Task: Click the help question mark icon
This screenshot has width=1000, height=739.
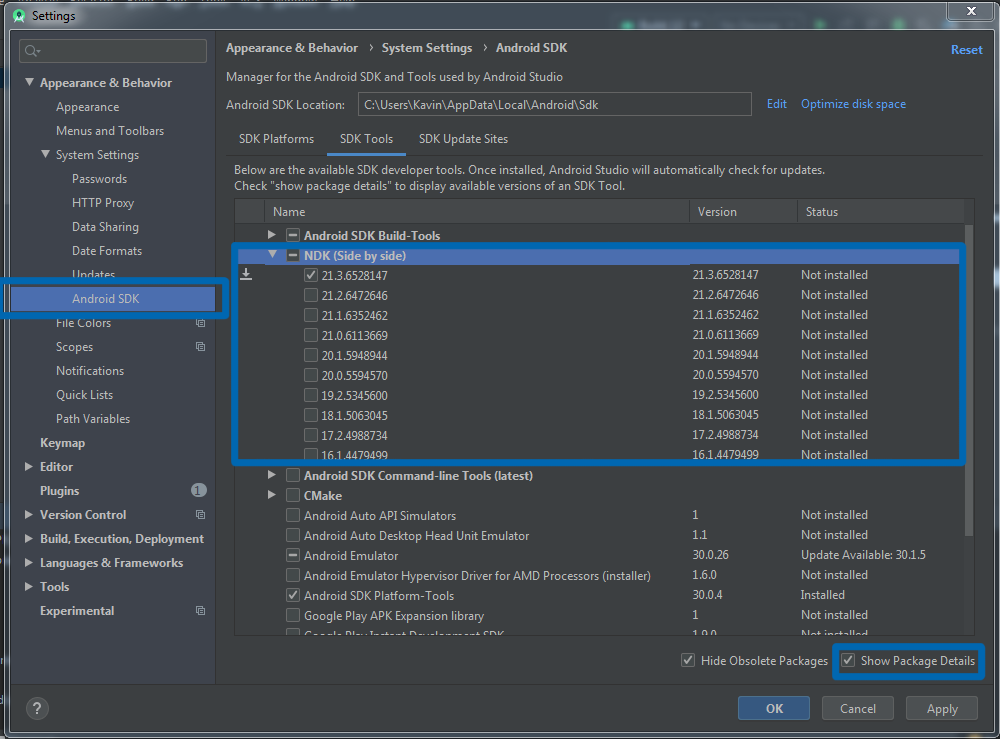Action: (x=37, y=708)
